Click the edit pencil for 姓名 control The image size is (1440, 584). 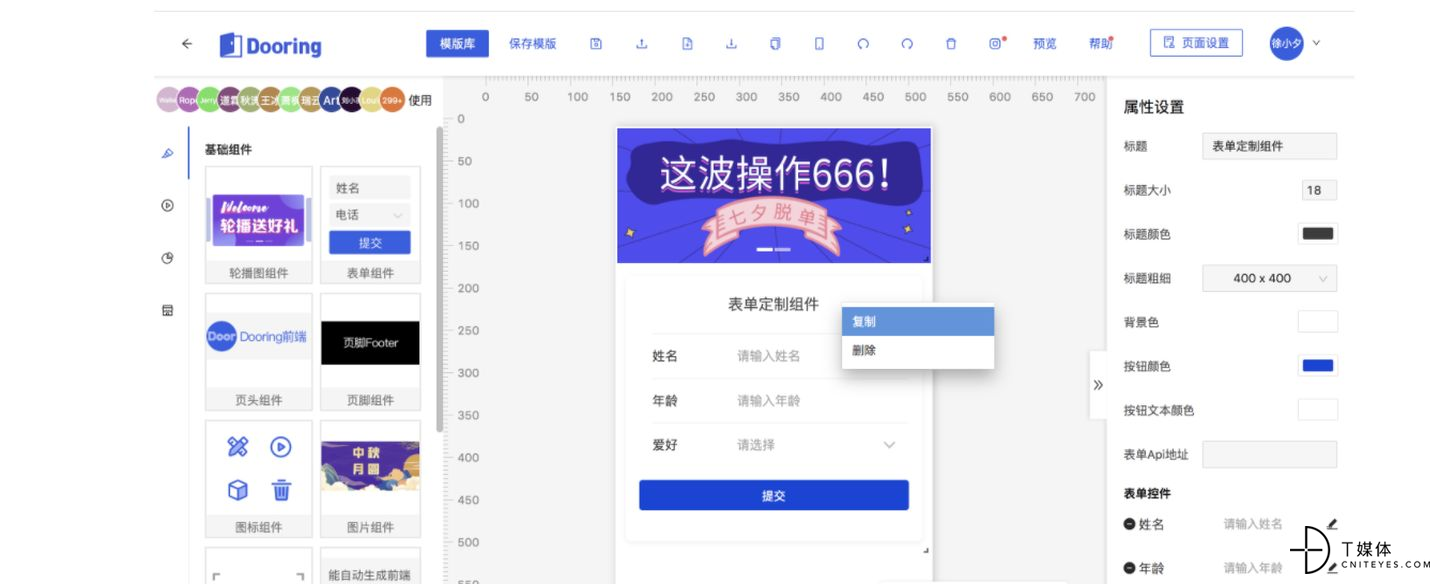[x=1331, y=524]
